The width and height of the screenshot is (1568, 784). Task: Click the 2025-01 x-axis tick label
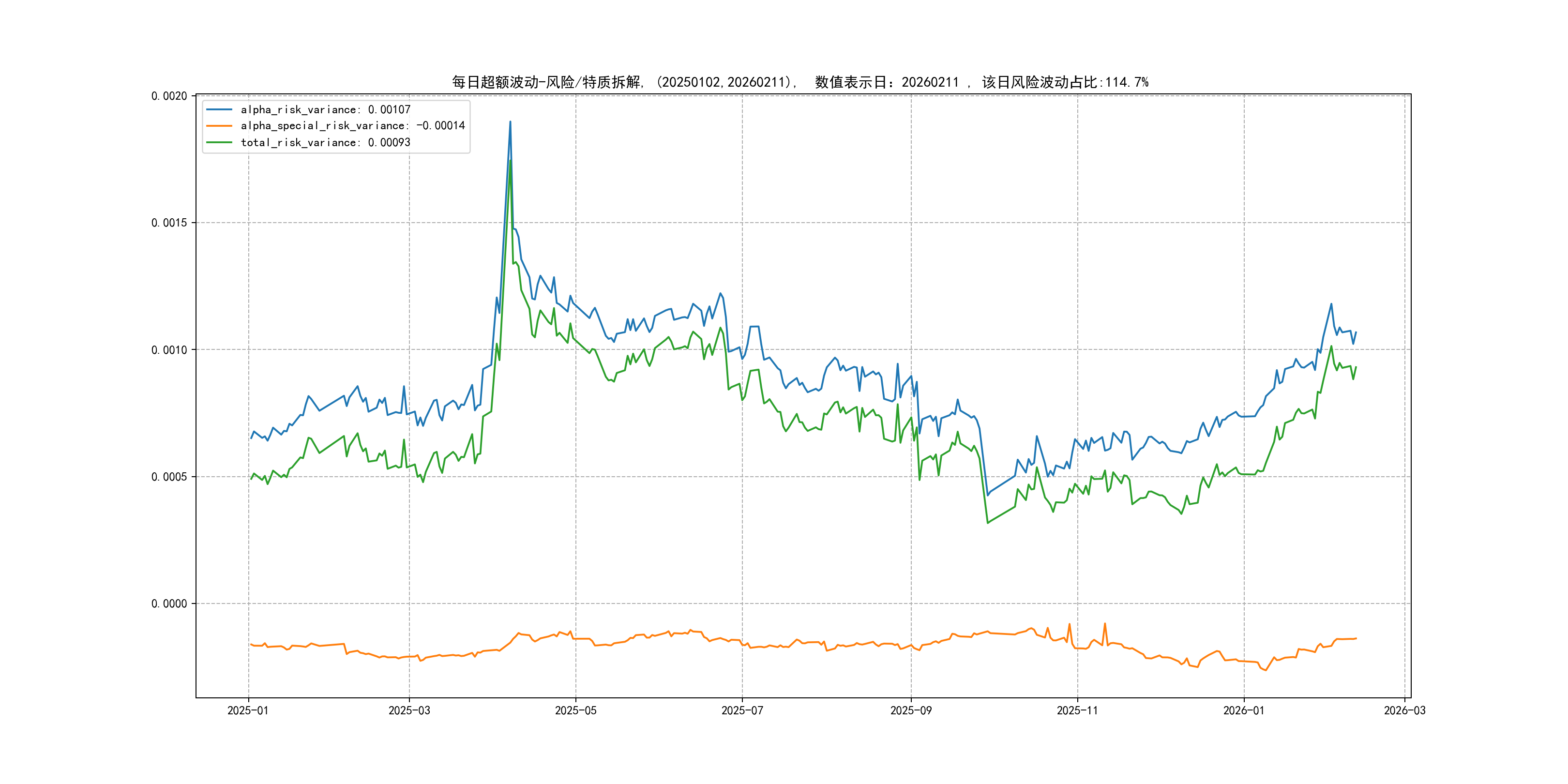click(248, 710)
